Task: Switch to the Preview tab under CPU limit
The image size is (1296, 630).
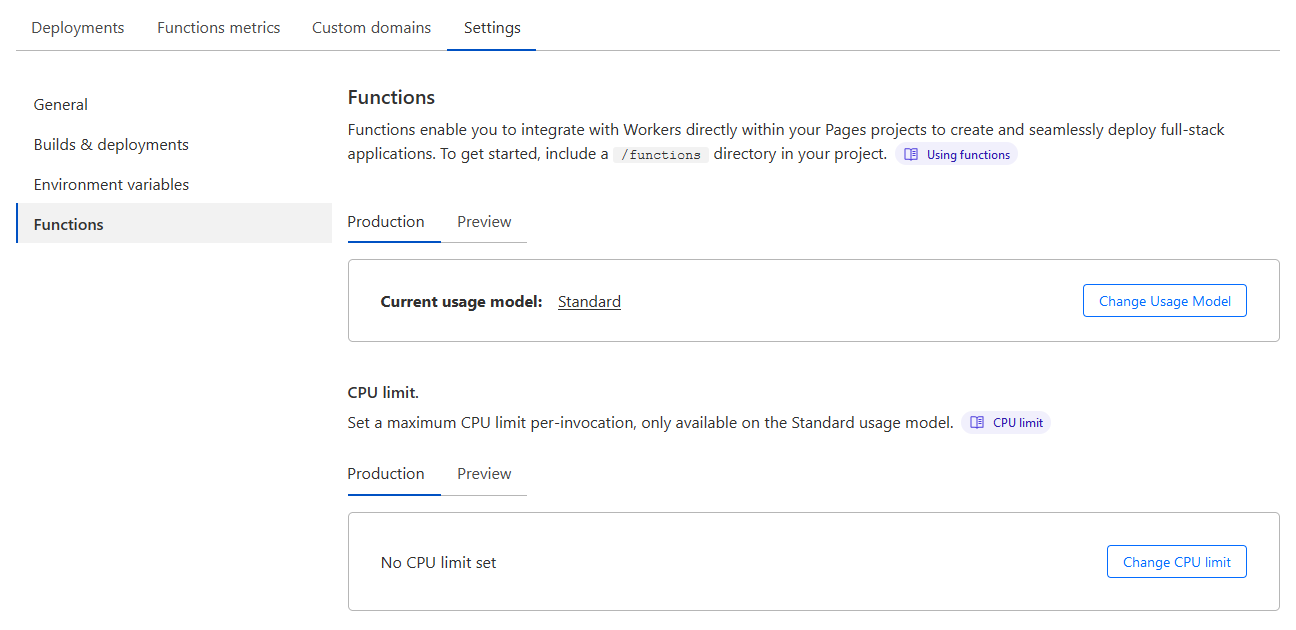Action: coord(484,474)
